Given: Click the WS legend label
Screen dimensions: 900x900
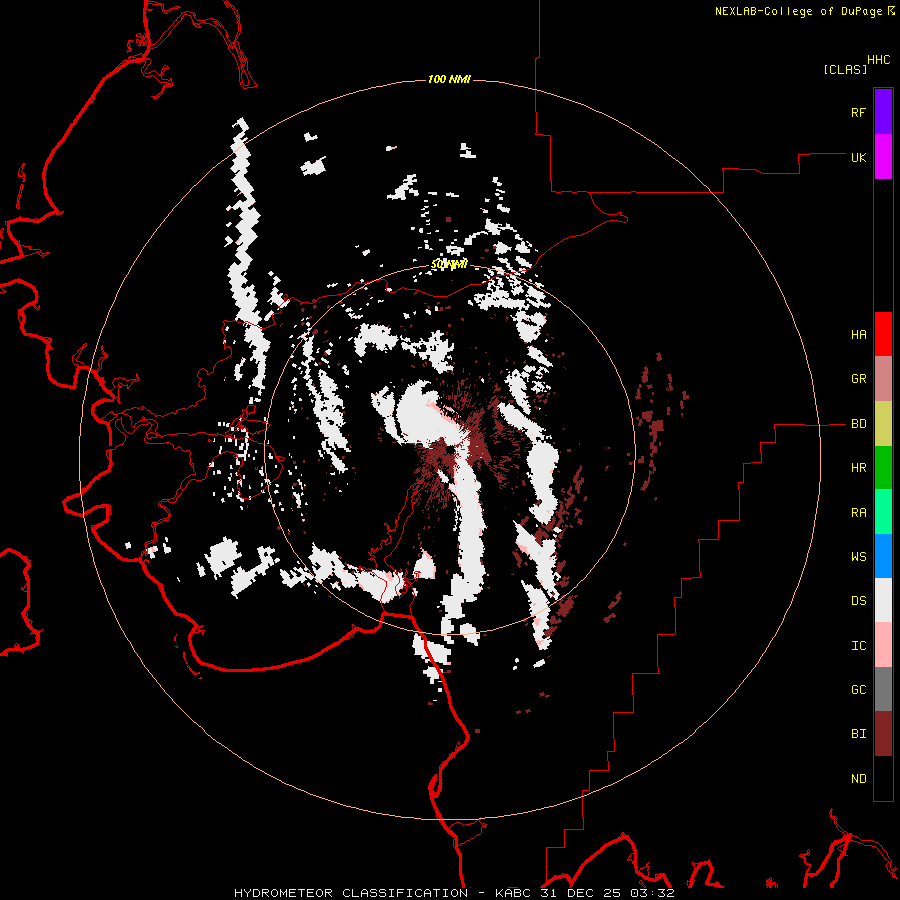Looking at the screenshot, I should (859, 557).
